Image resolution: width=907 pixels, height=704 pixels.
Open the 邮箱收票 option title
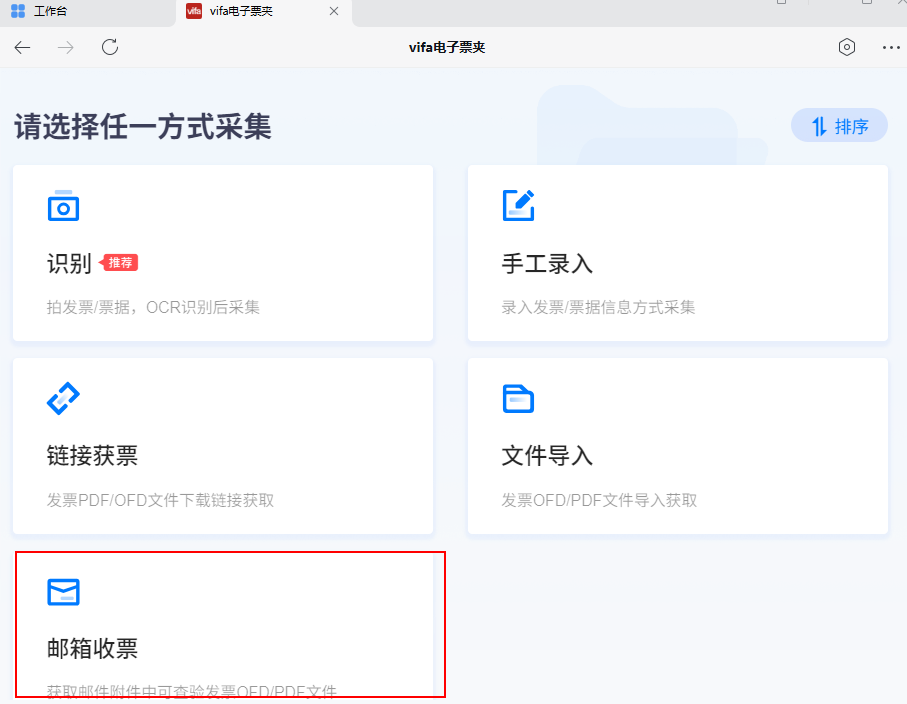tap(92, 649)
